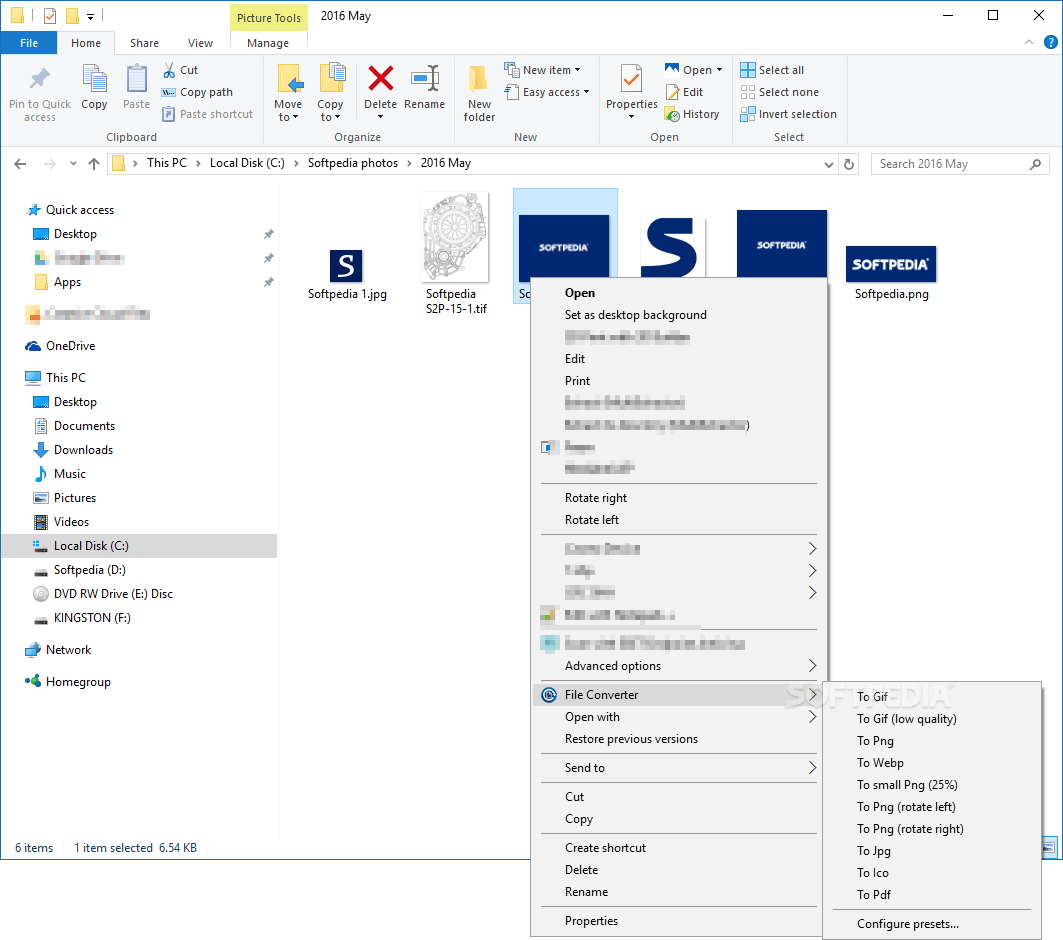Click the New folder icon

pyautogui.click(x=479, y=79)
